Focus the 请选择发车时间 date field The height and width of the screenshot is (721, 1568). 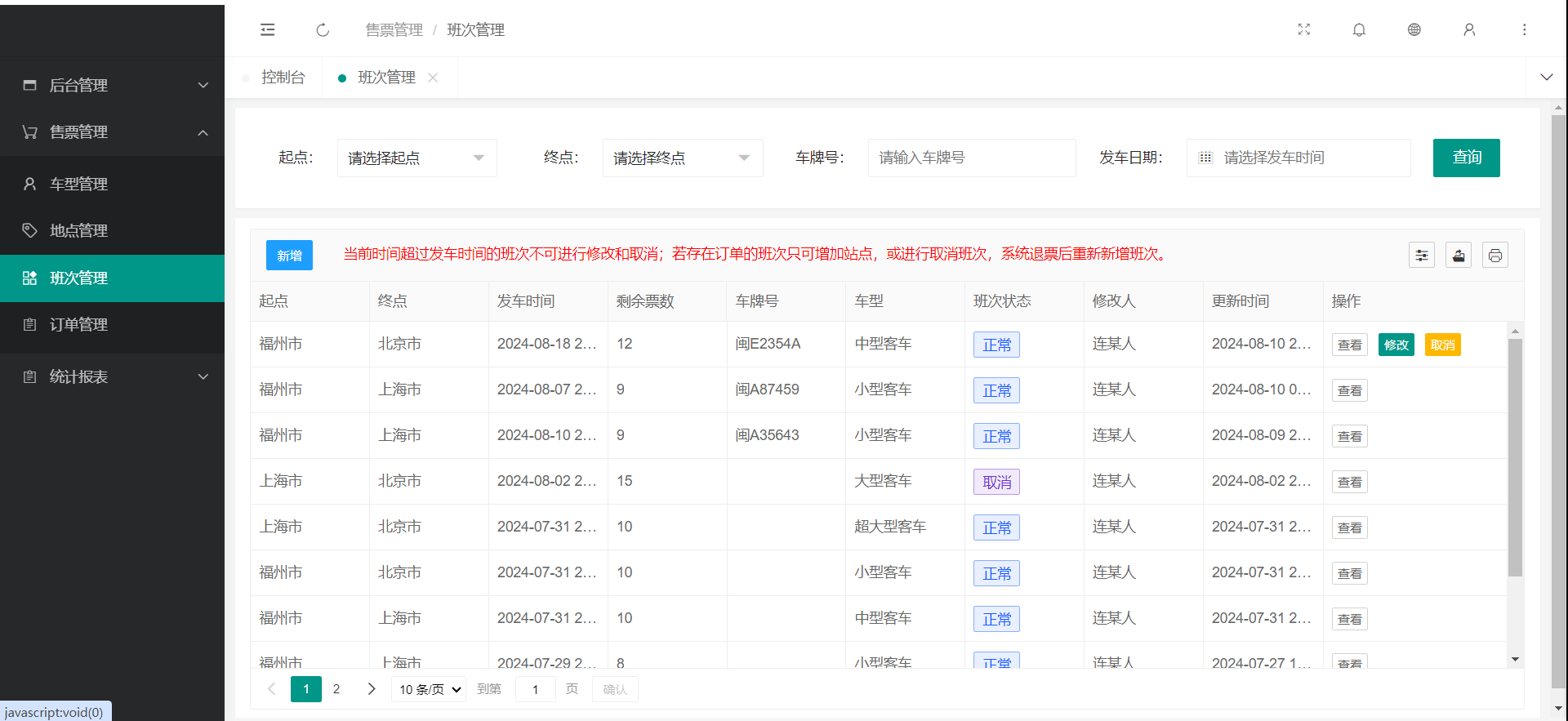[1298, 158]
